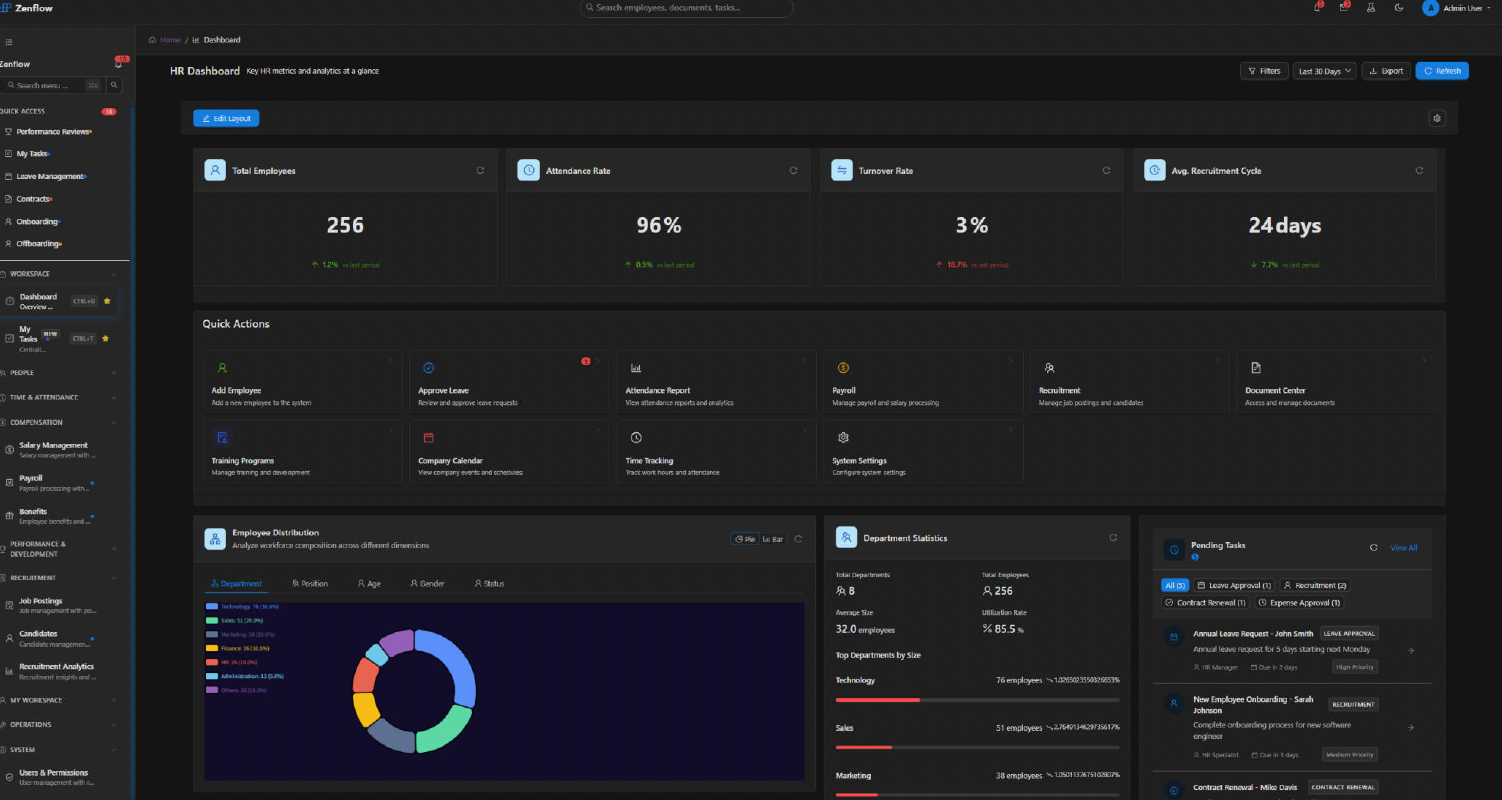The width and height of the screenshot is (1502, 800).
Task: Toggle the Dashboard favorite star
Action: pyautogui.click(x=107, y=301)
